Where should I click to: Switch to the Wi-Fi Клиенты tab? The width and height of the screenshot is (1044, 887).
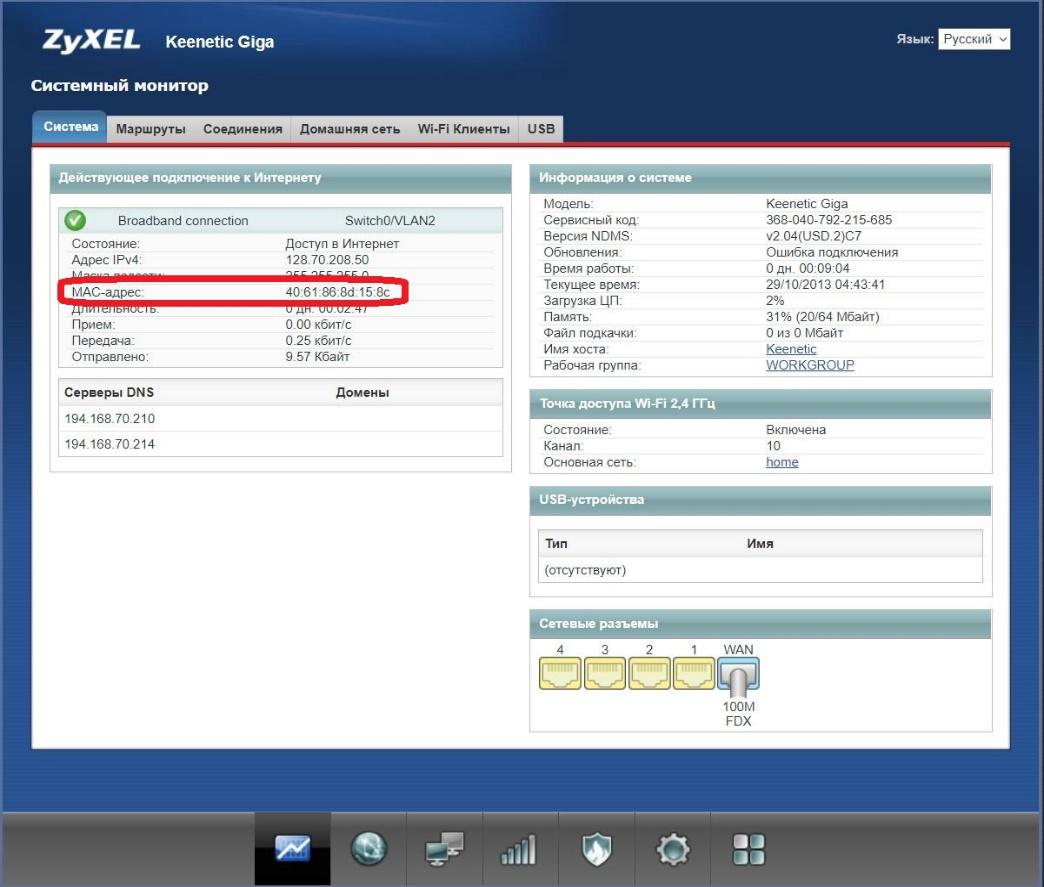click(463, 129)
